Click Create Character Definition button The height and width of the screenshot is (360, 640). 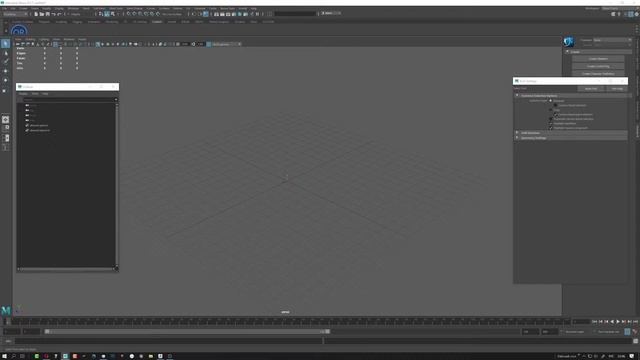pyautogui.click(x=598, y=73)
